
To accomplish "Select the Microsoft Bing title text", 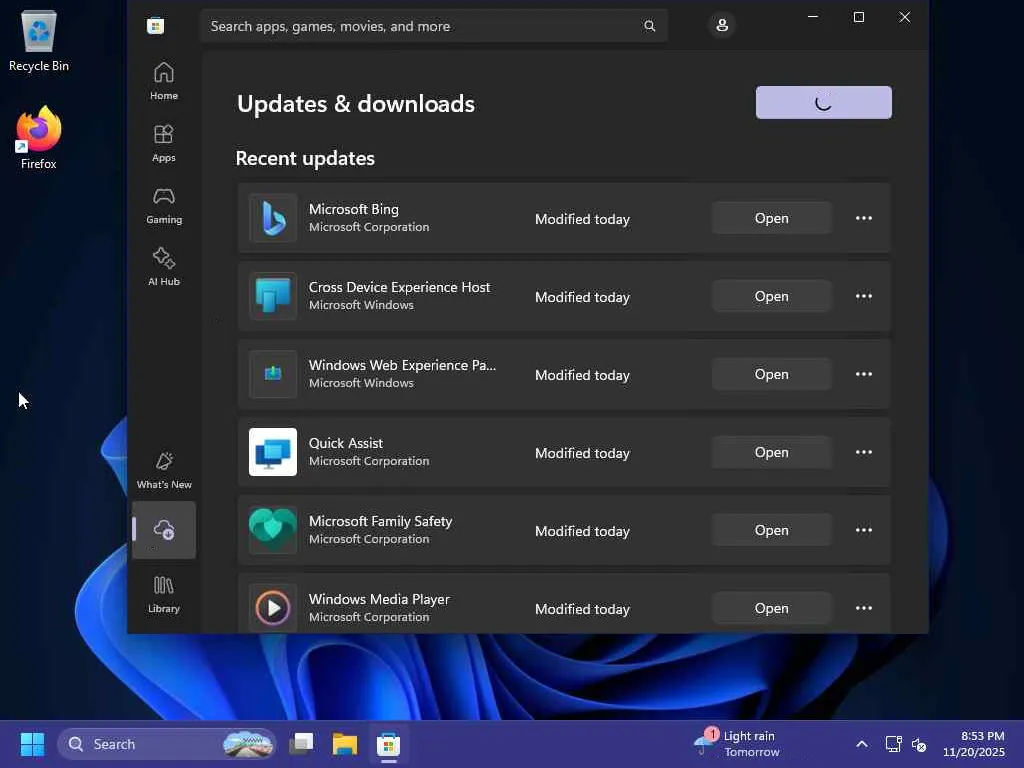I will point(353,209).
